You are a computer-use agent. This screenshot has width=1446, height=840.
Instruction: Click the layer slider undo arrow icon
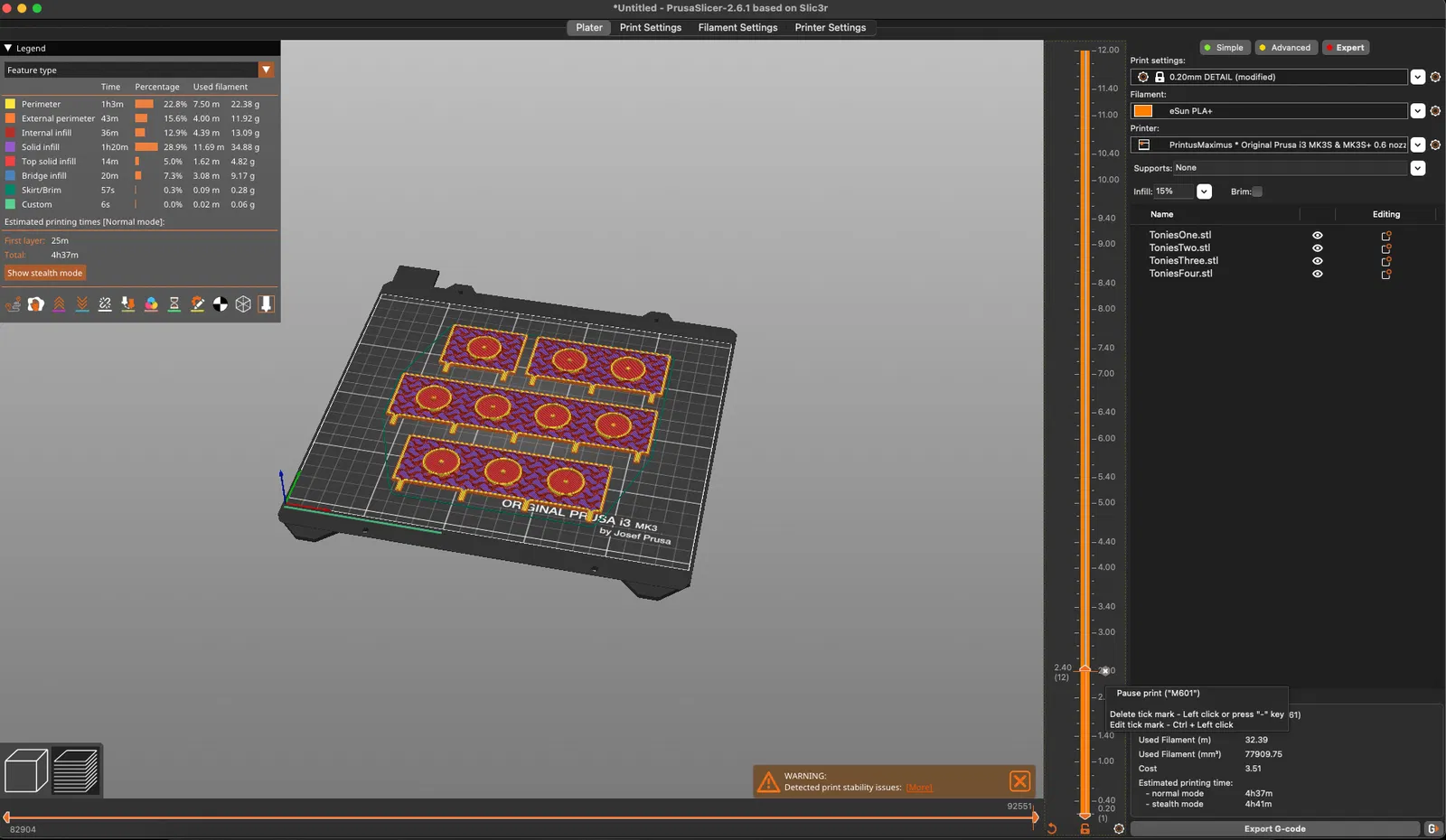click(1052, 828)
